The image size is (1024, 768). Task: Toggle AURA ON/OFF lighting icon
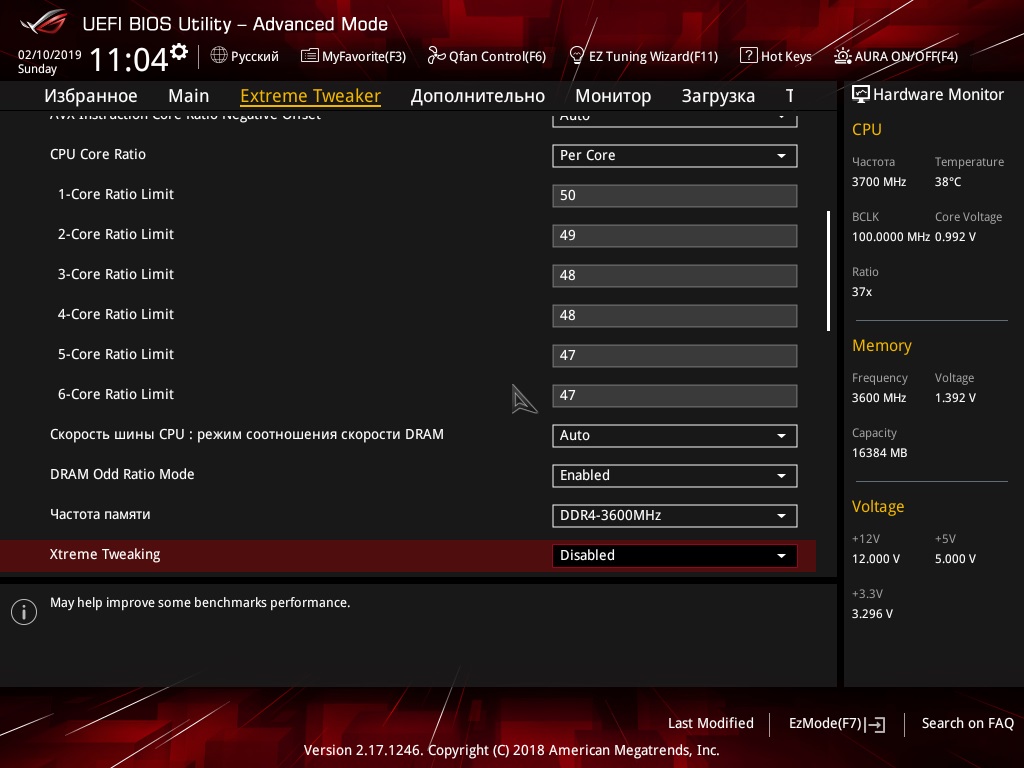tap(842, 56)
